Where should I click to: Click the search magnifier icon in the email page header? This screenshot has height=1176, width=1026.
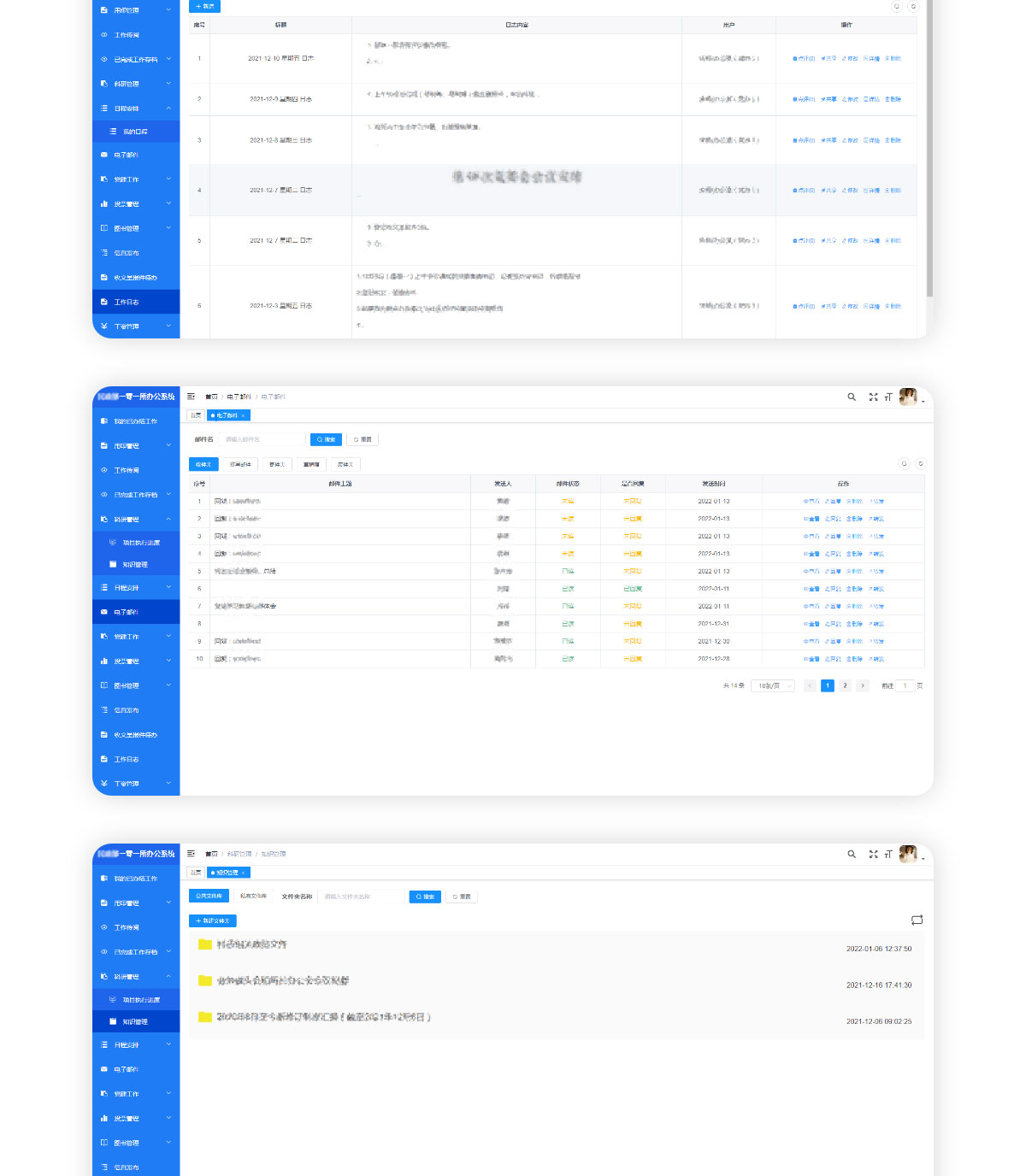coord(852,397)
